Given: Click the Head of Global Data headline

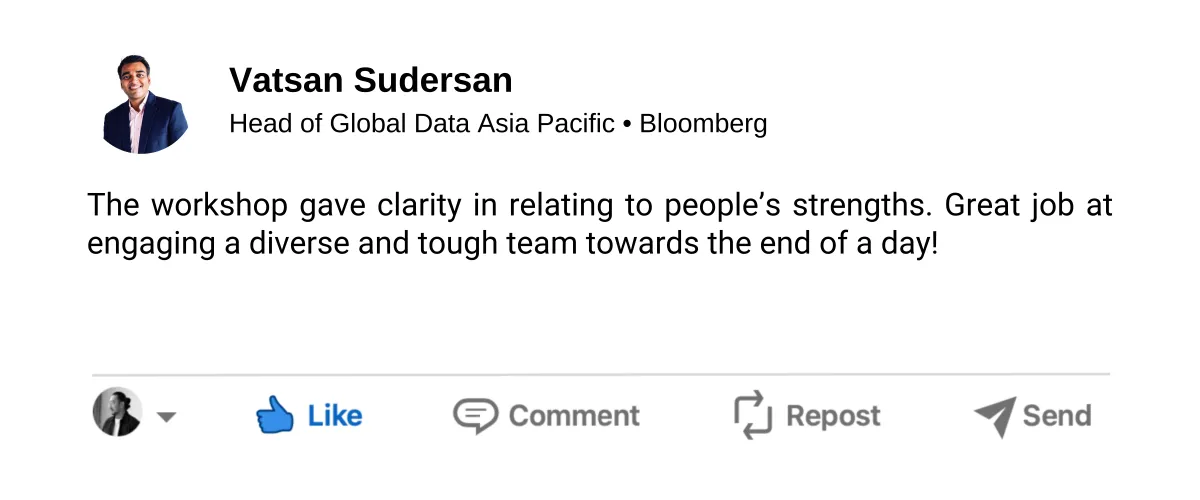Looking at the screenshot, I should click(422, 124).
